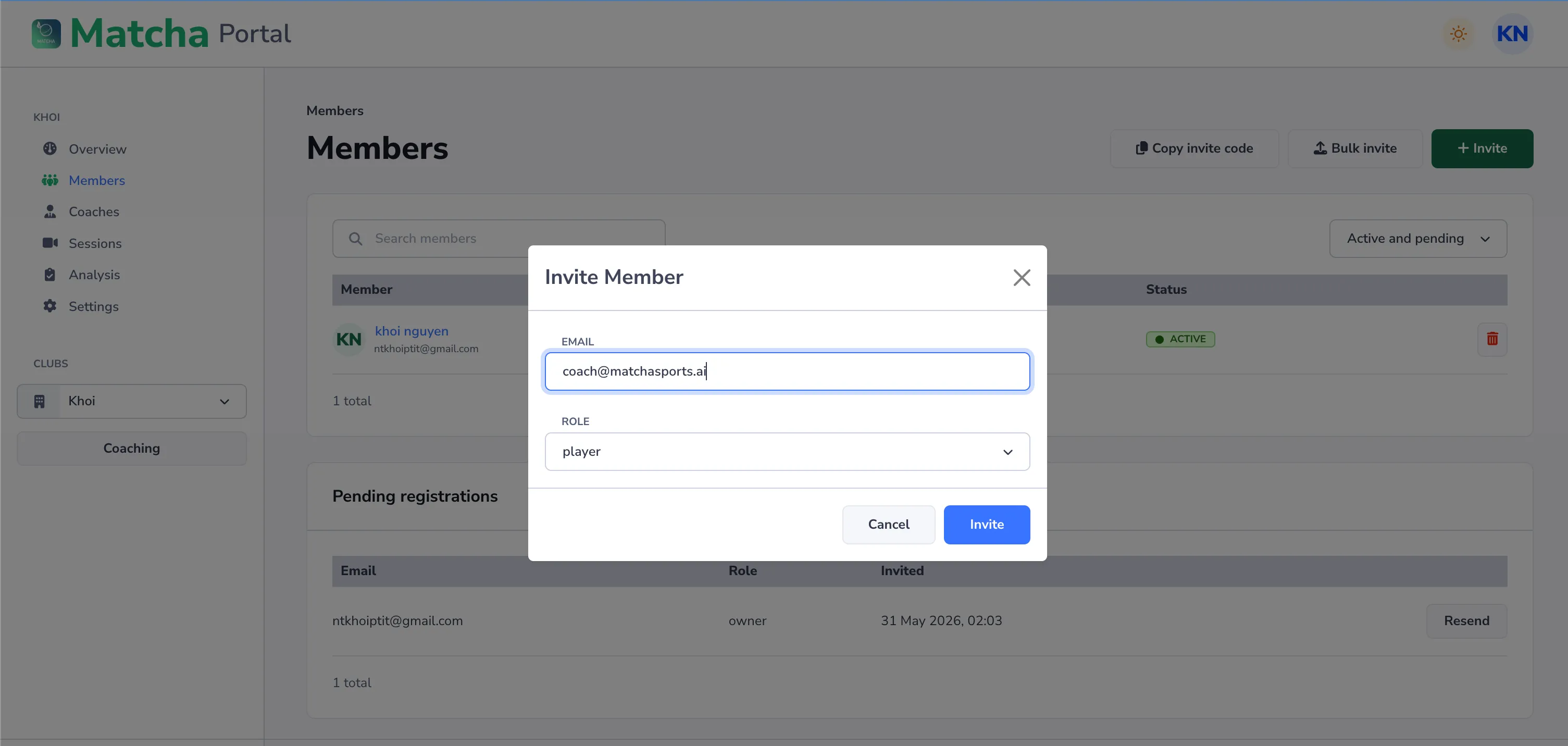
Task: Open the Overview sidebar item
Action: pos(97,149)
